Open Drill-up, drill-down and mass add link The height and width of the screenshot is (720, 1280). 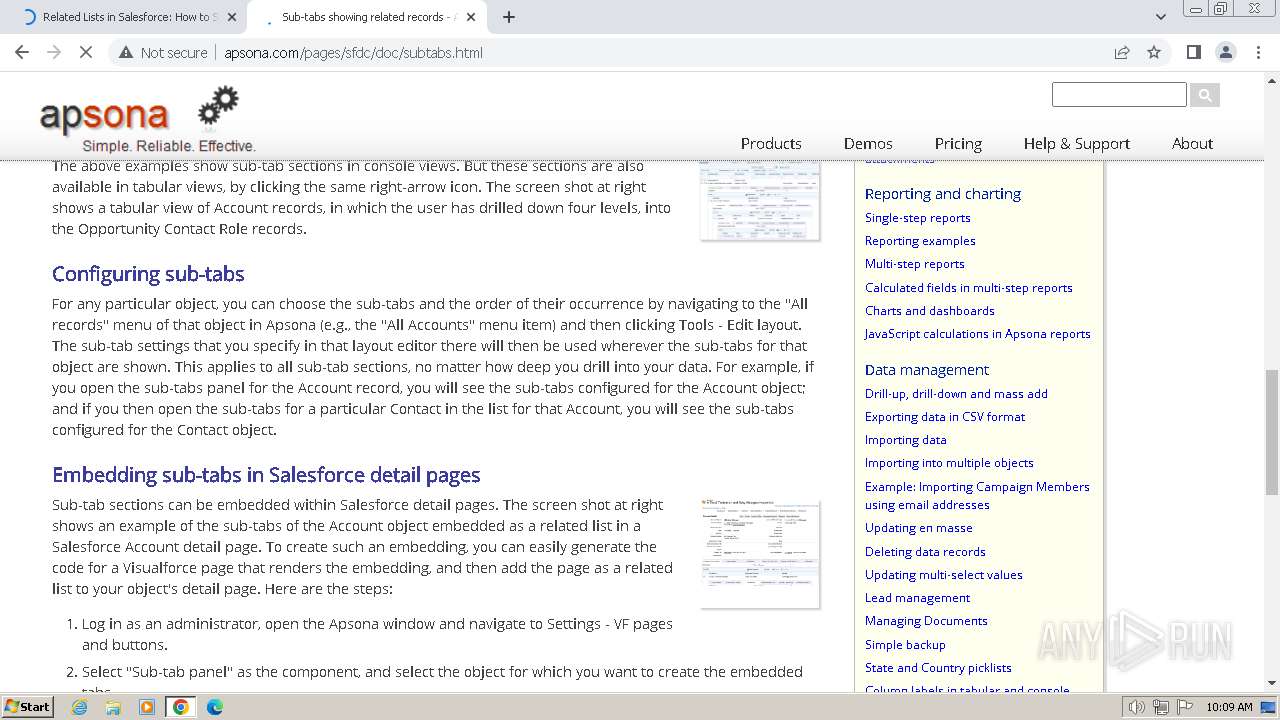click(x=956, y=393)
